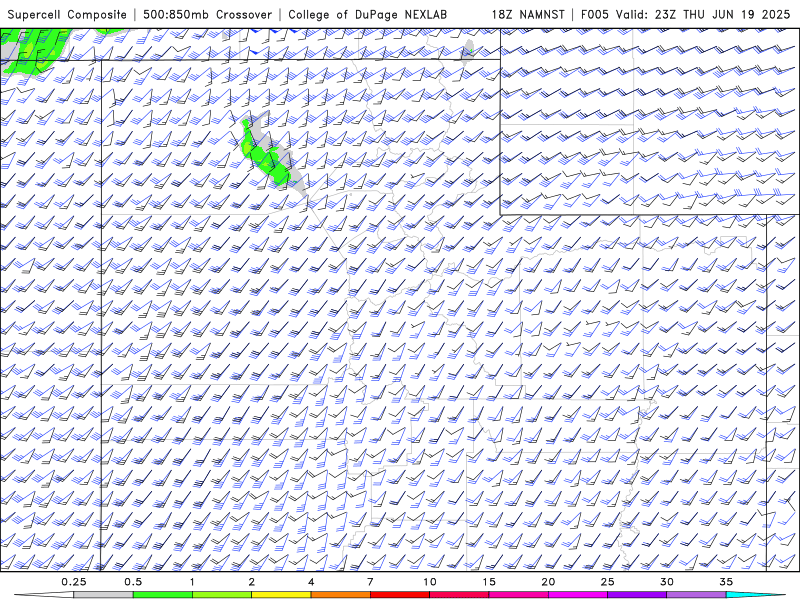Click the legend value '25'

(x=607, y=582)
